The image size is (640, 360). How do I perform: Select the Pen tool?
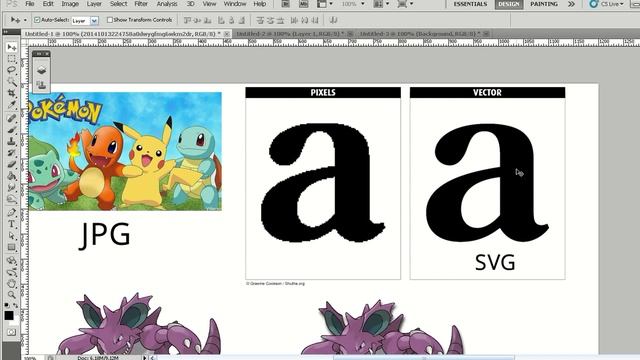click(x=11, y=212)
